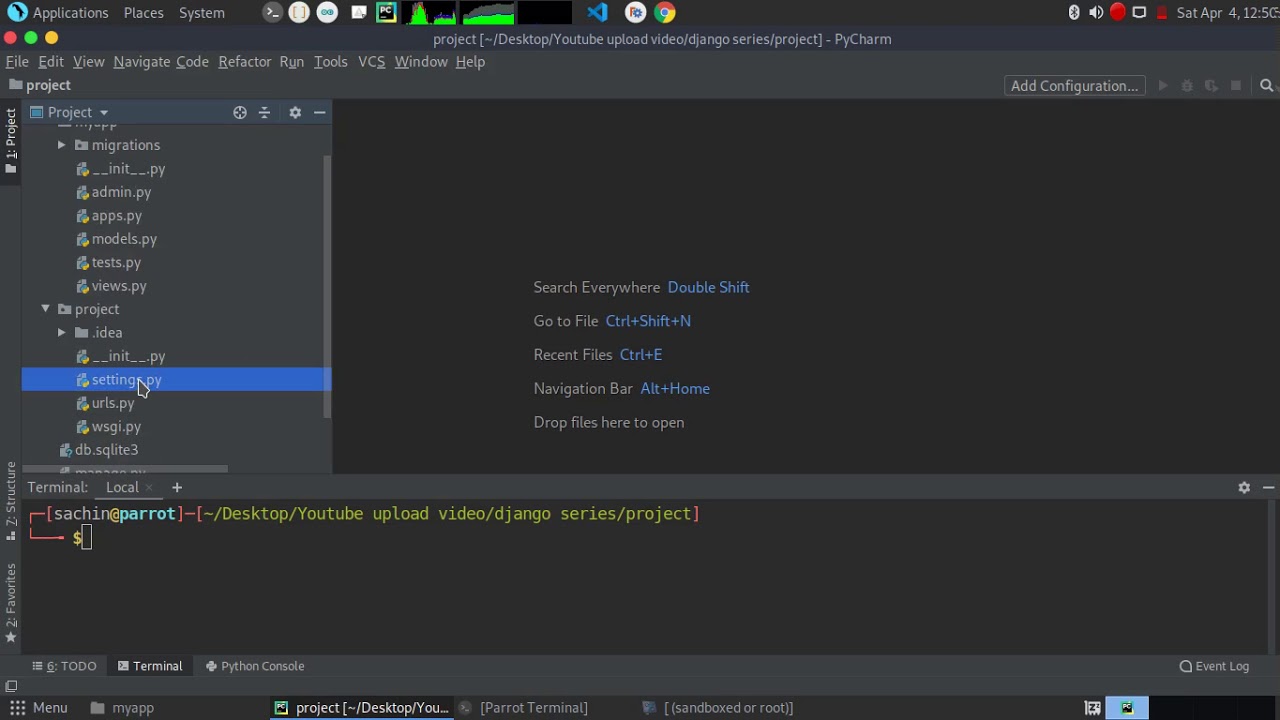This screenshot has width=1280, height=720.
Task: Open the TODO tool window
Action: 64,666
